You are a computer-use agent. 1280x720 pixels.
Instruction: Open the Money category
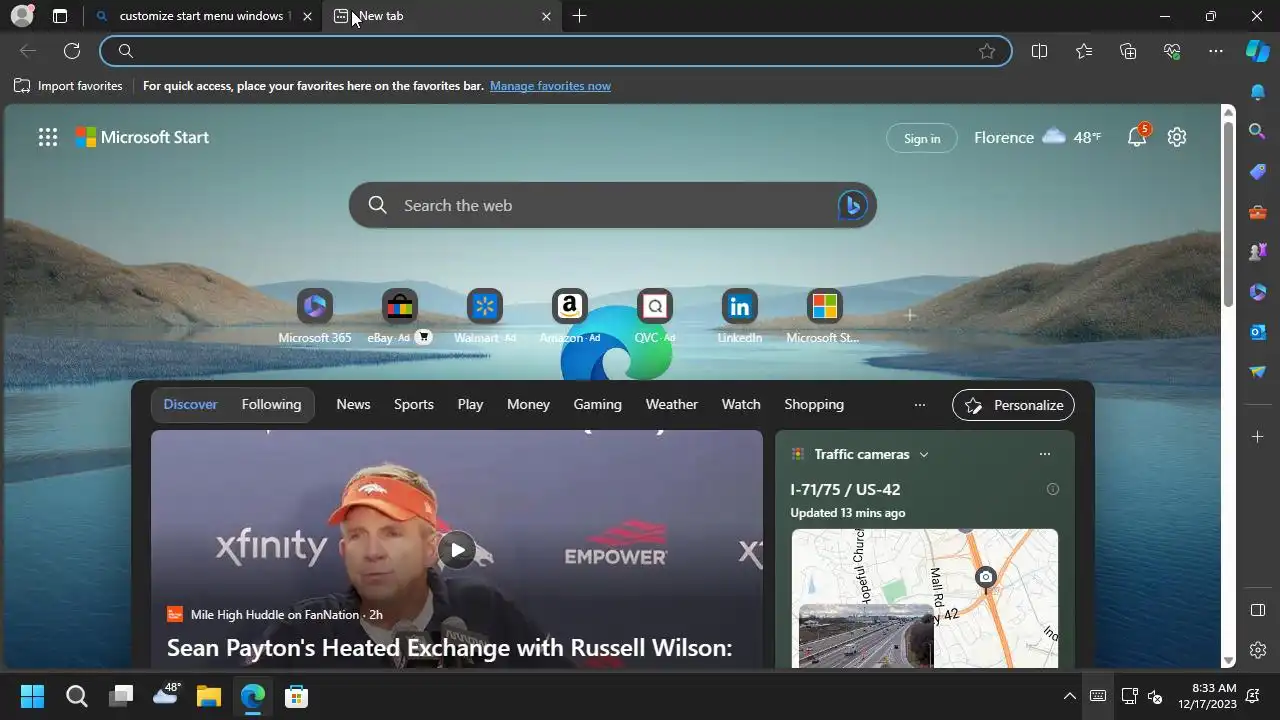coord(528,404)
